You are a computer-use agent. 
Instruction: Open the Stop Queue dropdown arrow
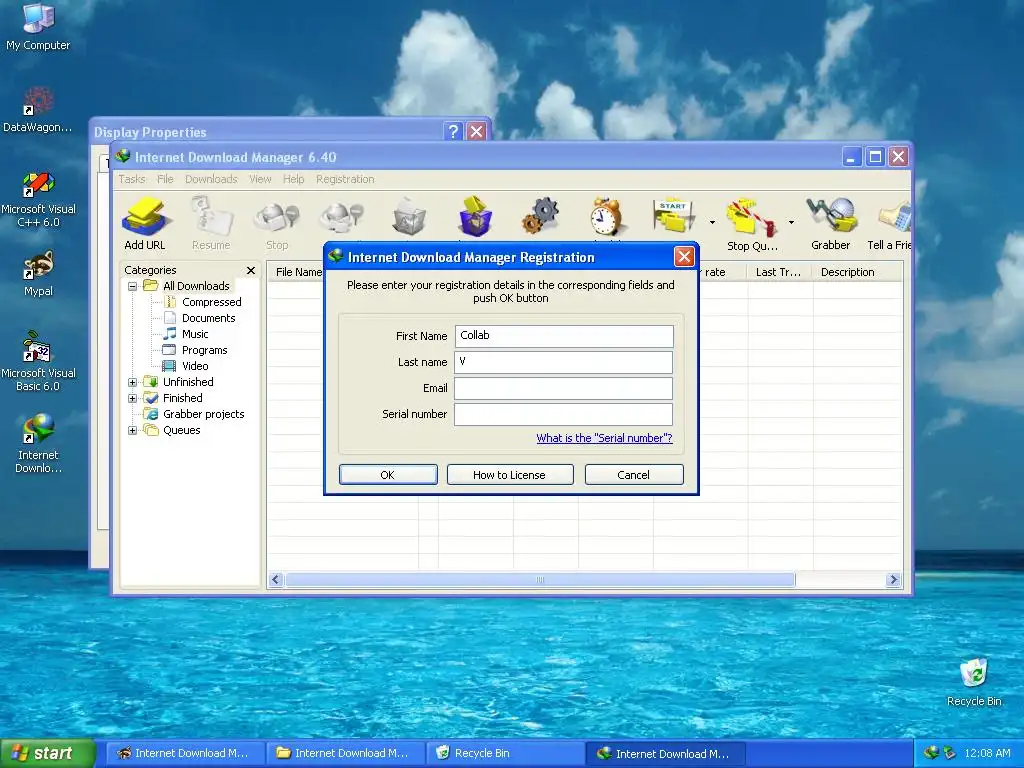791,223
